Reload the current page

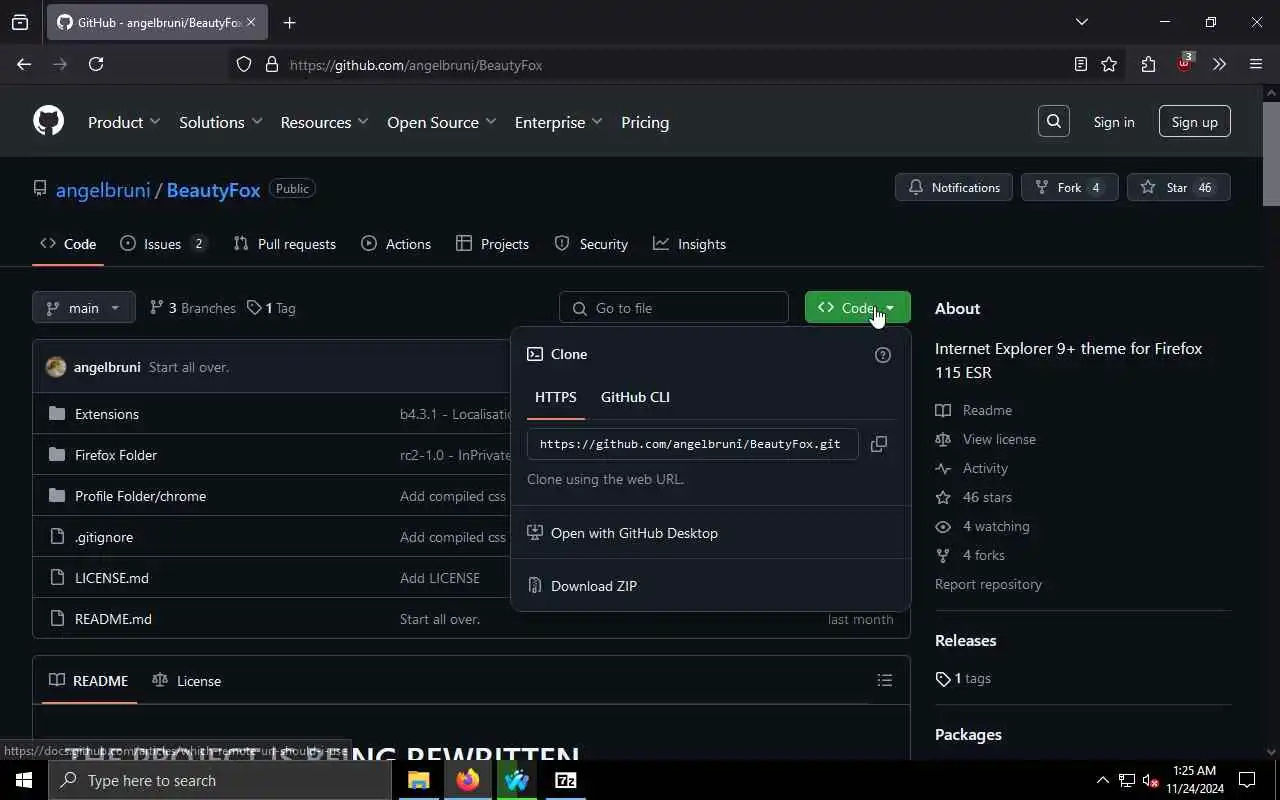click(96, 64)
